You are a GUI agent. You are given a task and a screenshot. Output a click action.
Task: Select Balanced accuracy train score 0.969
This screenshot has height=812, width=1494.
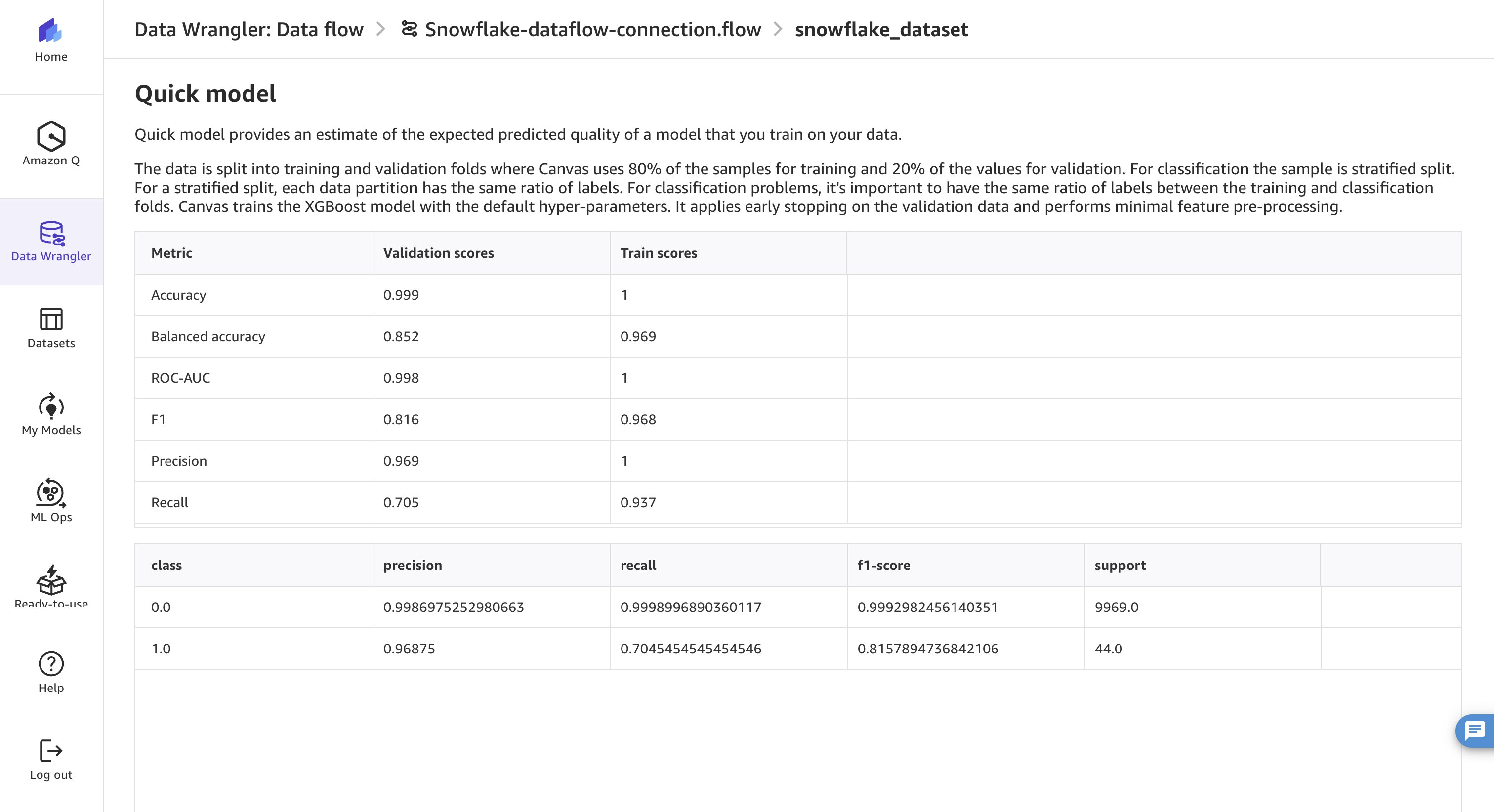tap(638, 336)
